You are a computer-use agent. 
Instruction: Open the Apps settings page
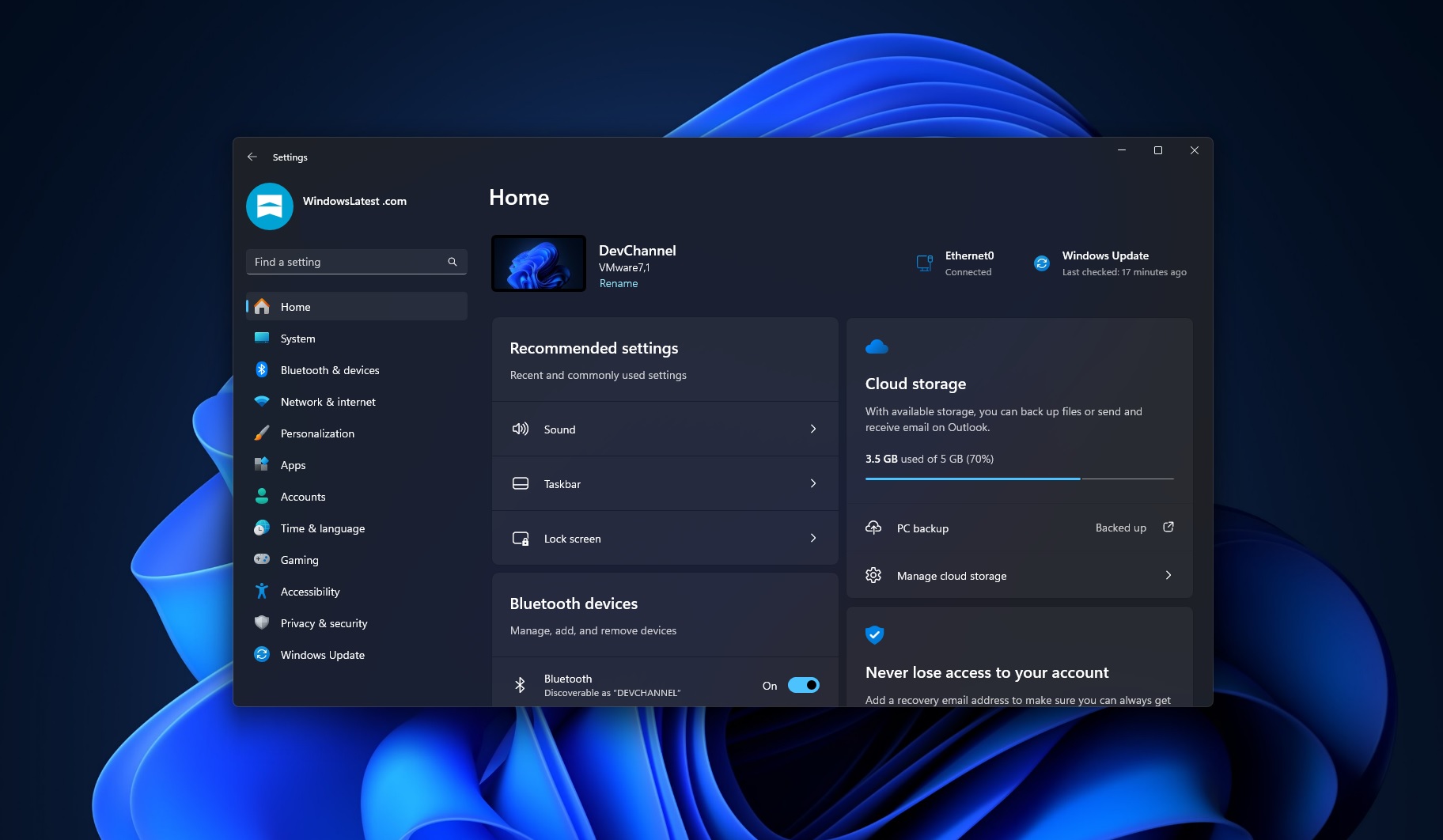coord(357,465)
